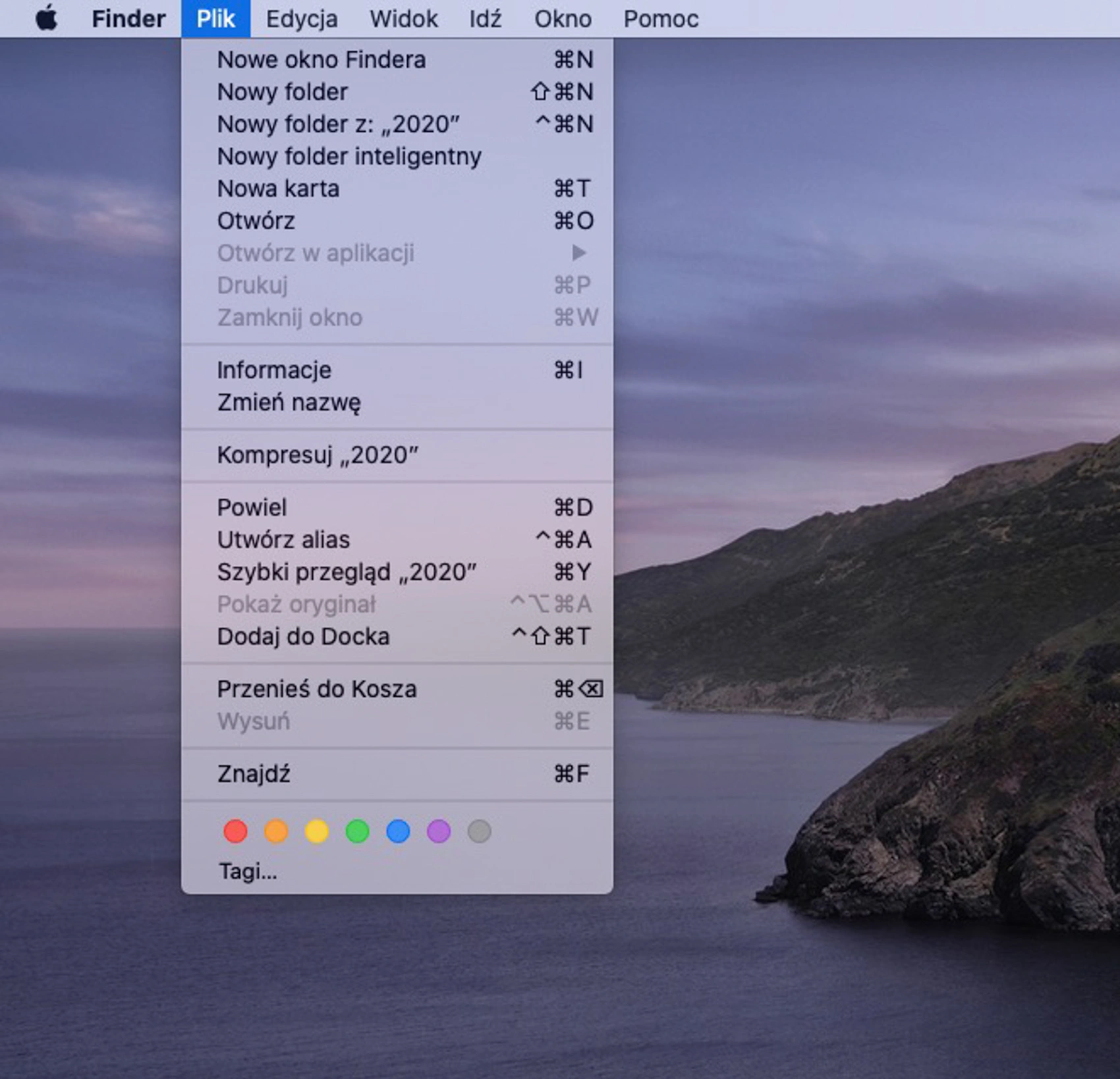1120x1079 pixels.
Task: Select Kompresuj „2020”
Action: pos(397,455)
